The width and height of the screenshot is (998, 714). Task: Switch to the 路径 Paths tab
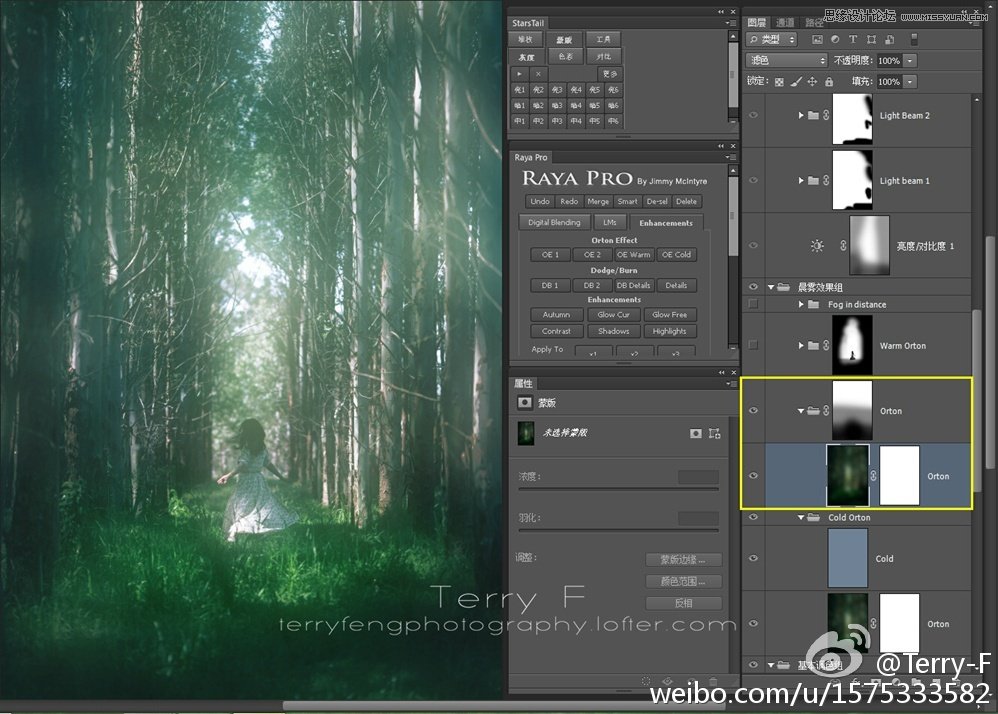[x=814, y=22]
